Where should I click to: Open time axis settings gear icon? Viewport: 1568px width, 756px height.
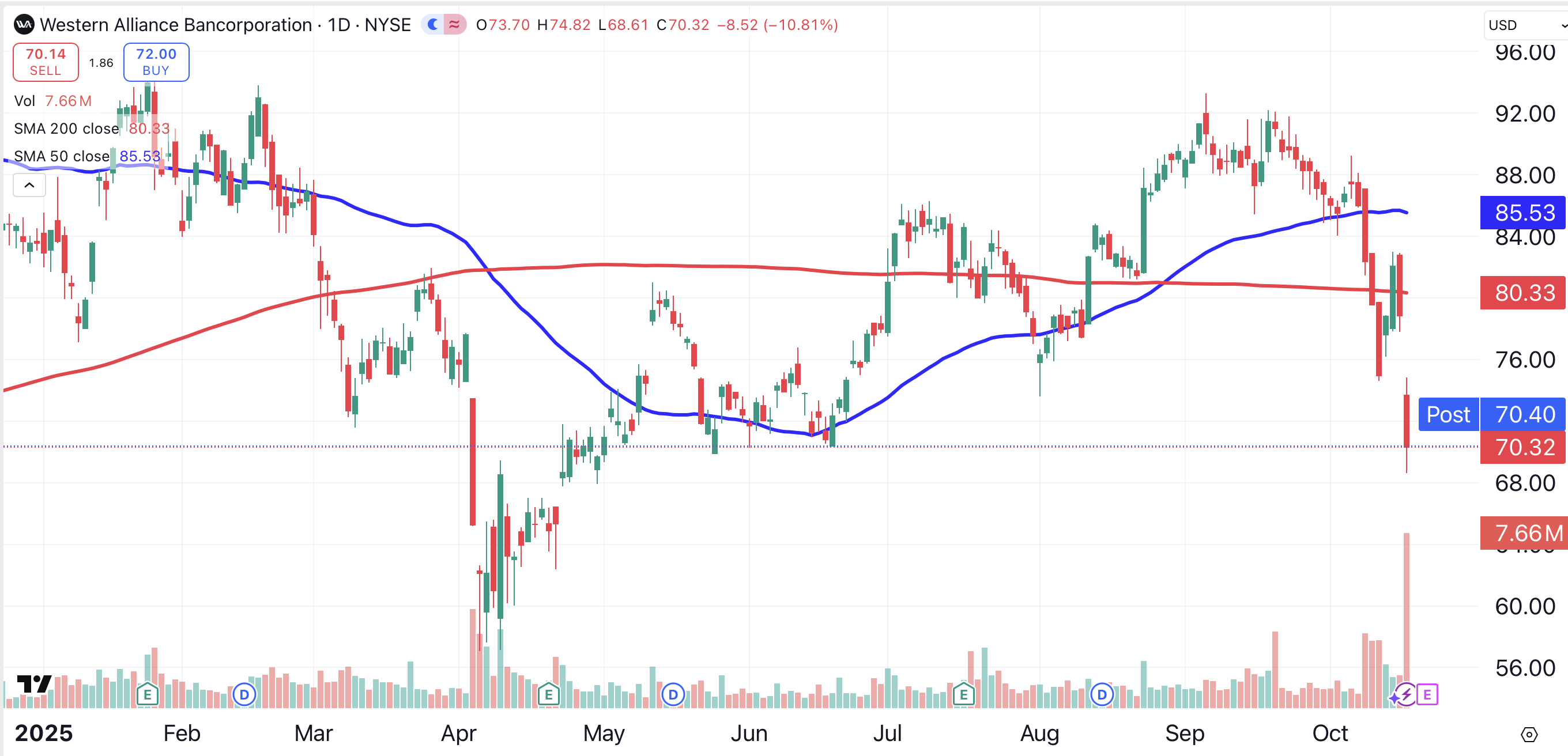1528,735
